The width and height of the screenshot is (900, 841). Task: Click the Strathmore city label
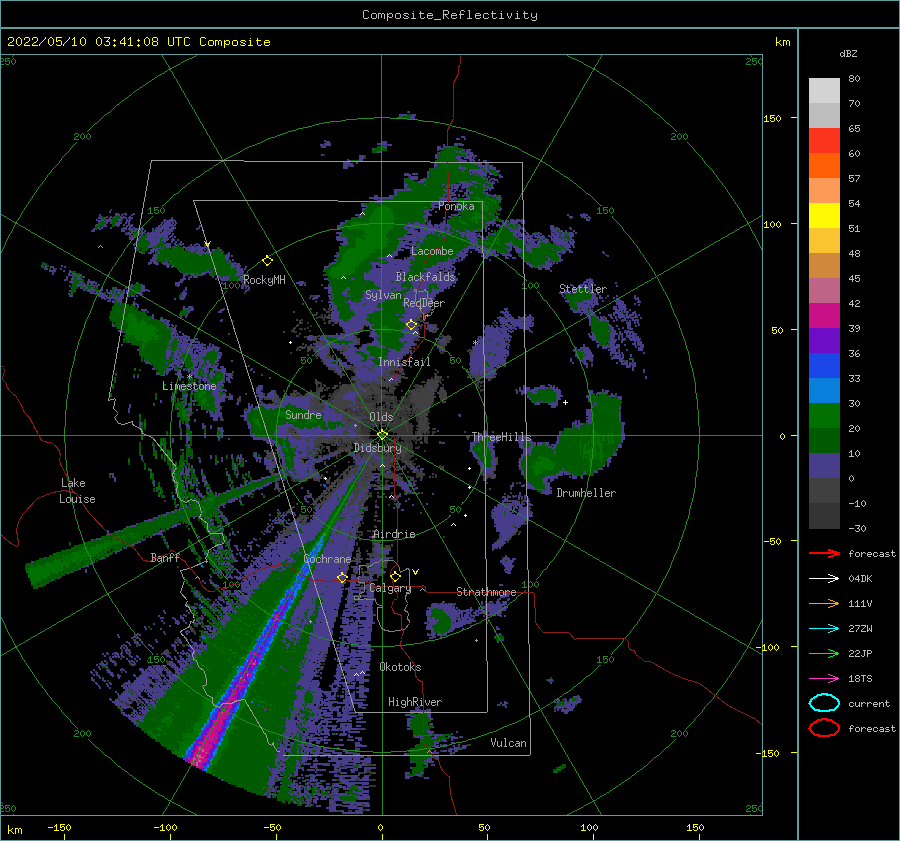click(x=486, y=592)
